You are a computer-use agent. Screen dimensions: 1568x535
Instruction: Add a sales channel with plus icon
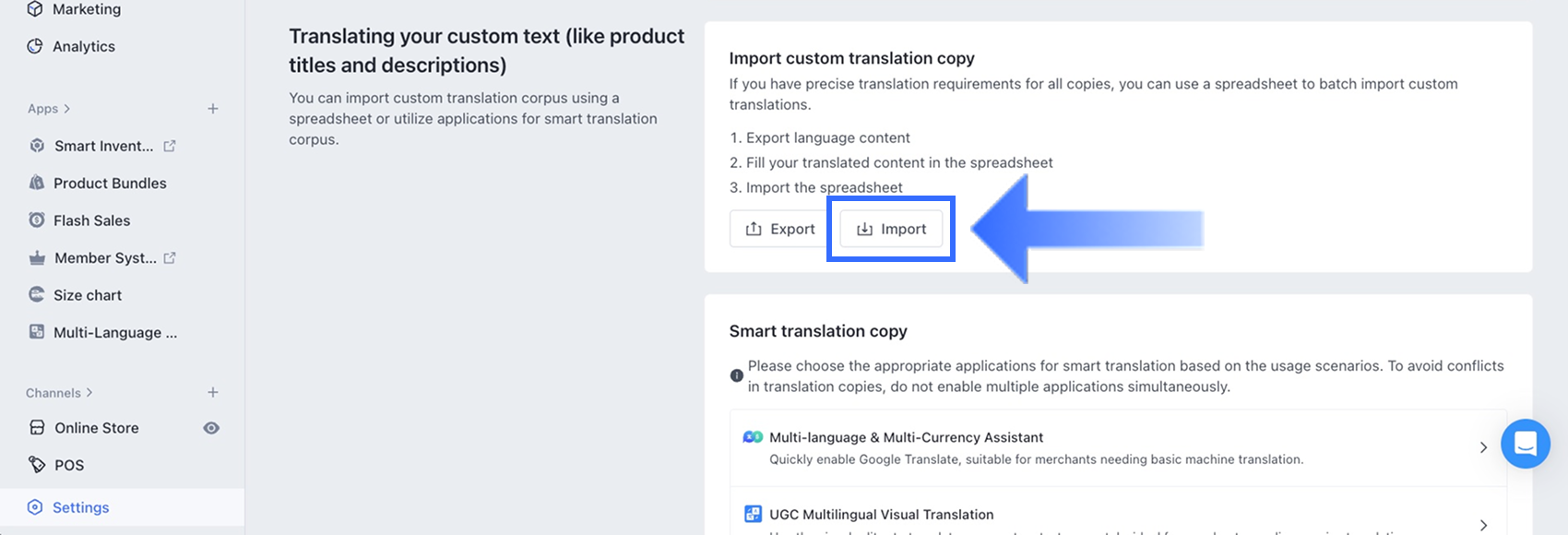click(x=213, y=393)
